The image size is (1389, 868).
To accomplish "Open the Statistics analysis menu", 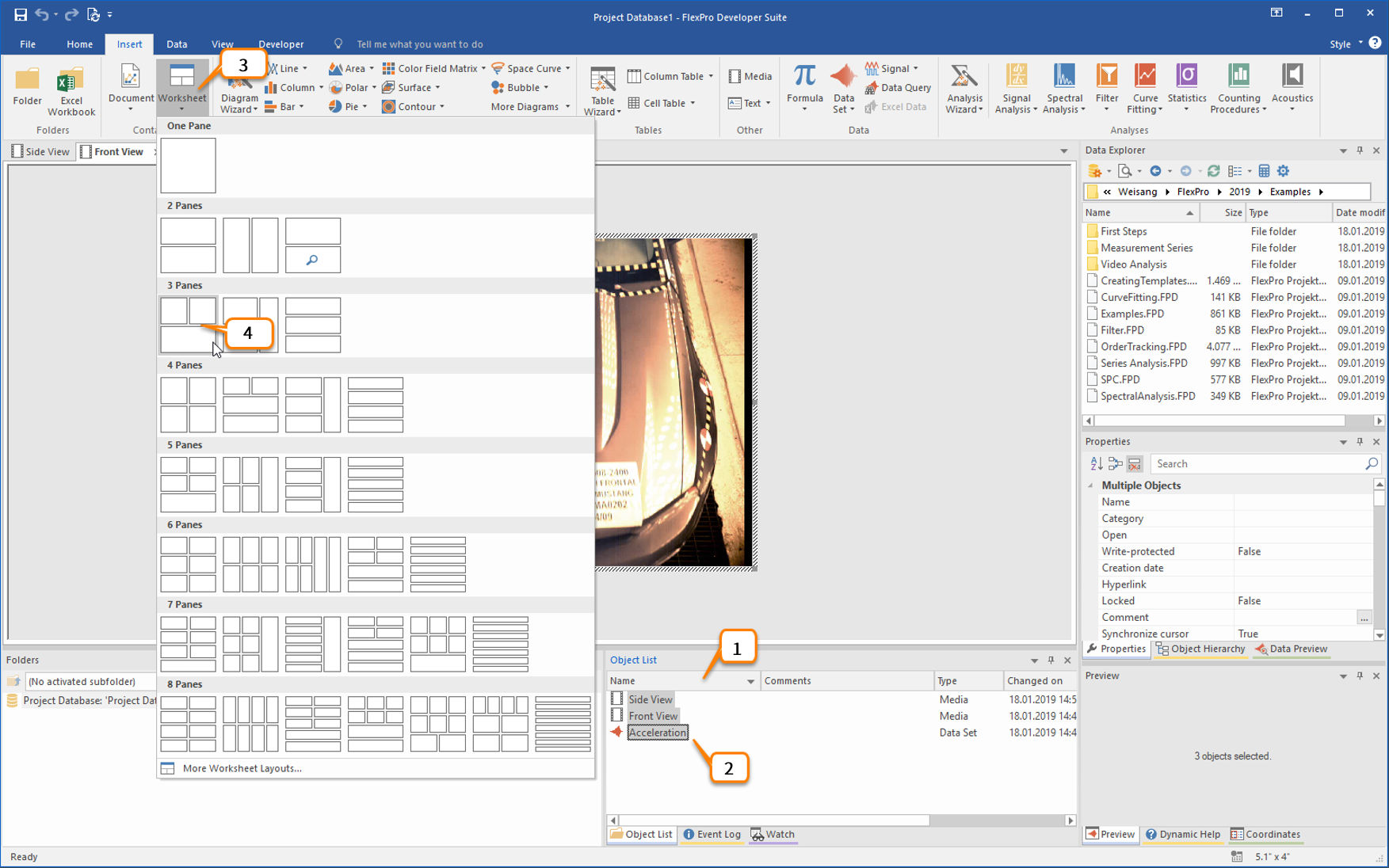I will point(1186,87).
